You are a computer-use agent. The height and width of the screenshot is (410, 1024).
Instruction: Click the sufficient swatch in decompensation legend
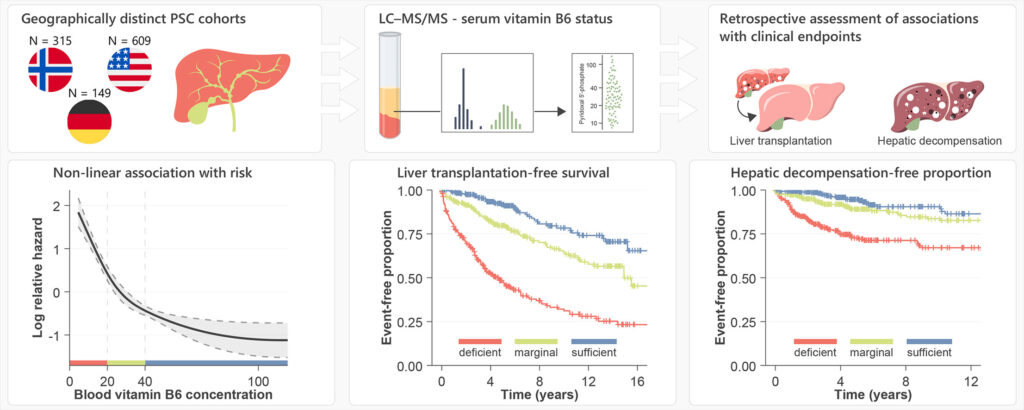click(x=929, y=341)
